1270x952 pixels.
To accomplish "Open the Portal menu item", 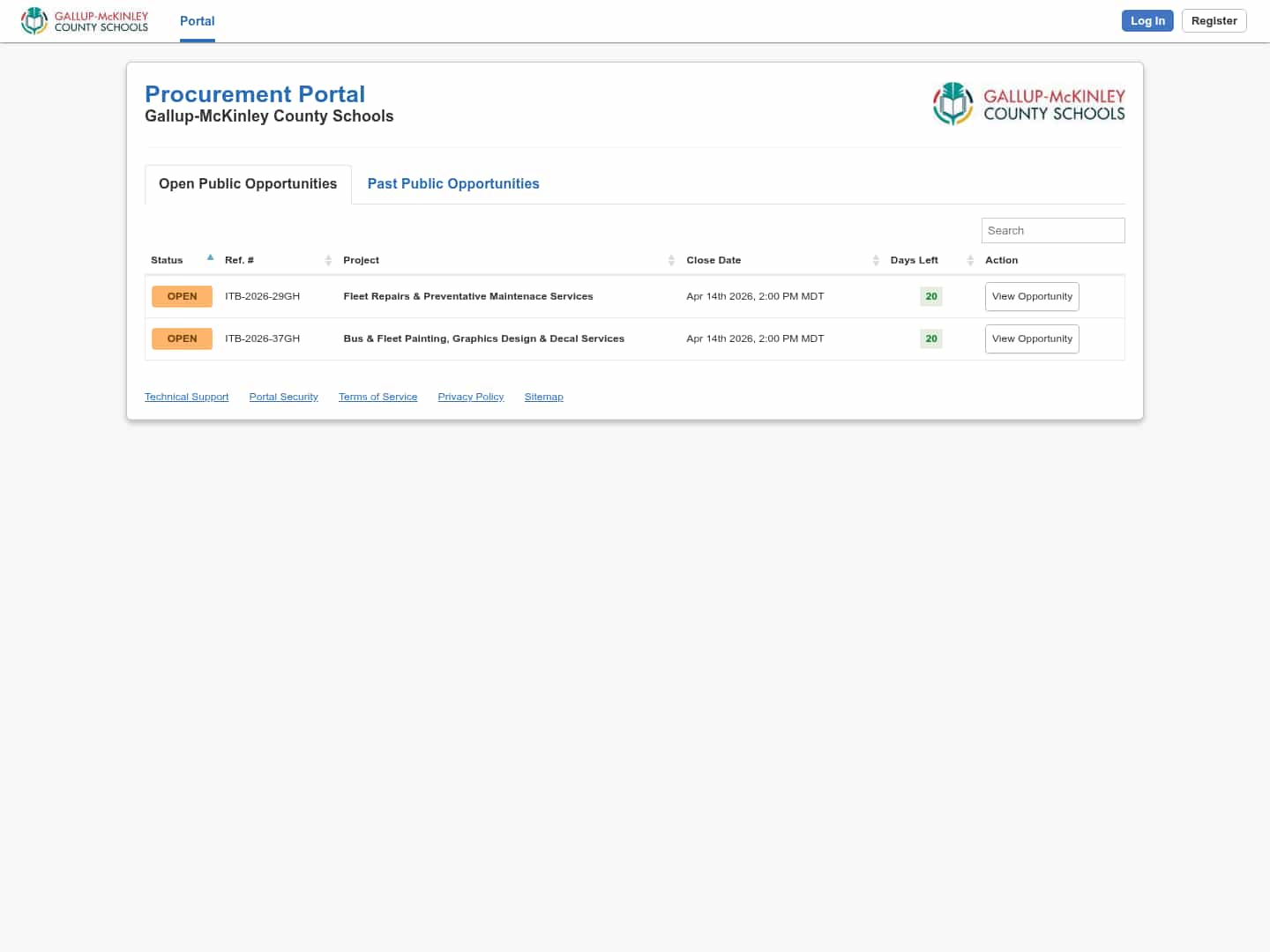I will tap(197, 21).
